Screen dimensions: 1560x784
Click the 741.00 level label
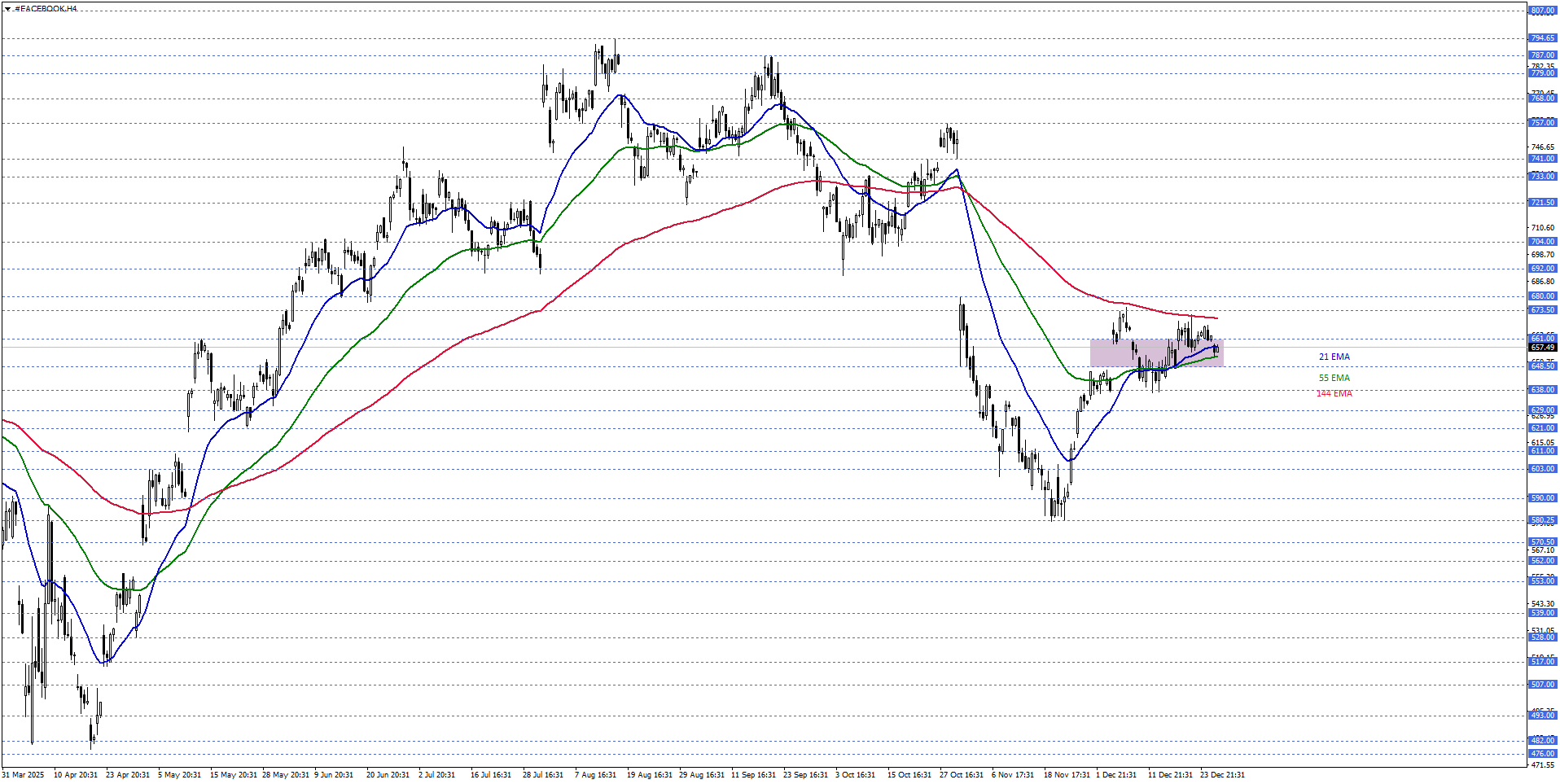[x=1542, y=159]
